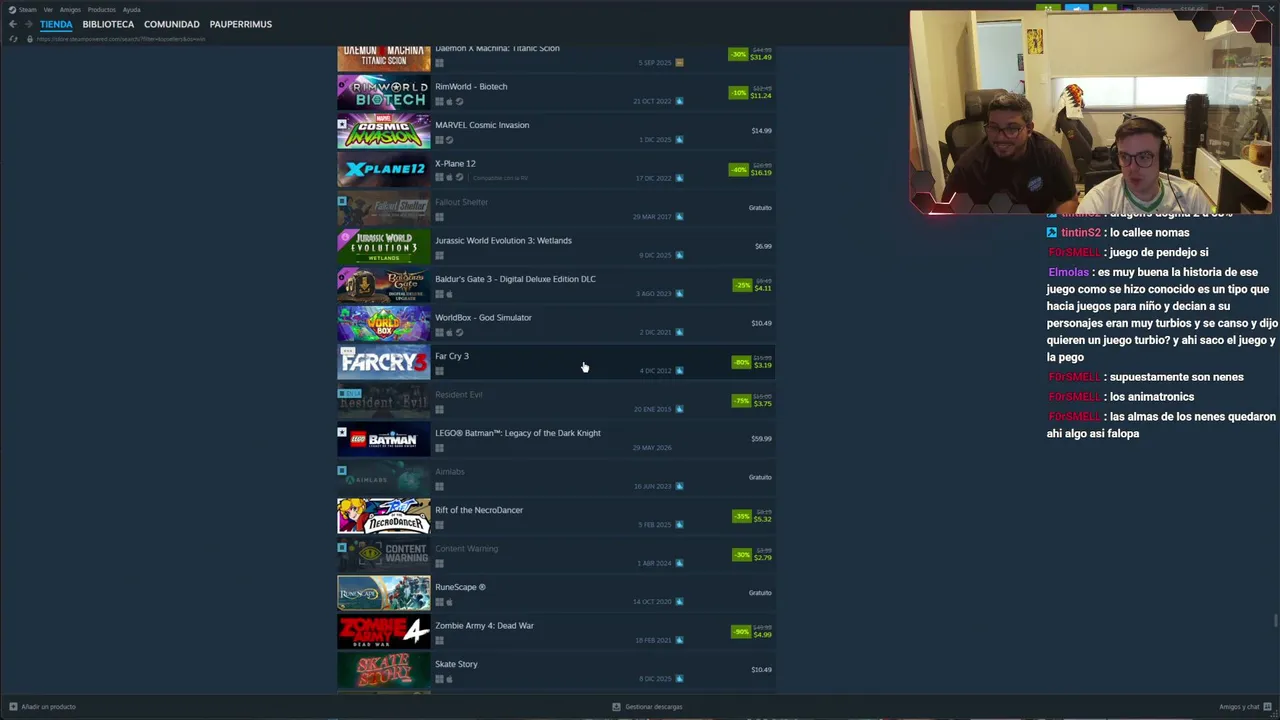1280x720 pixels.
Task: Click Zombie Army 4 review thumbs-up icon
Action: pos(679,640)
